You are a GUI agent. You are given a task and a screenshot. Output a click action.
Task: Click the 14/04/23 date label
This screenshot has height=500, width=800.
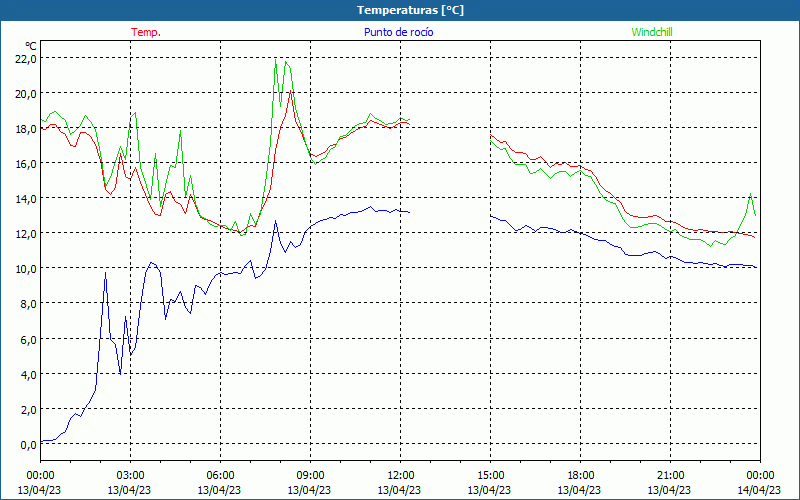pyautogui.click(x=759, y=490)
